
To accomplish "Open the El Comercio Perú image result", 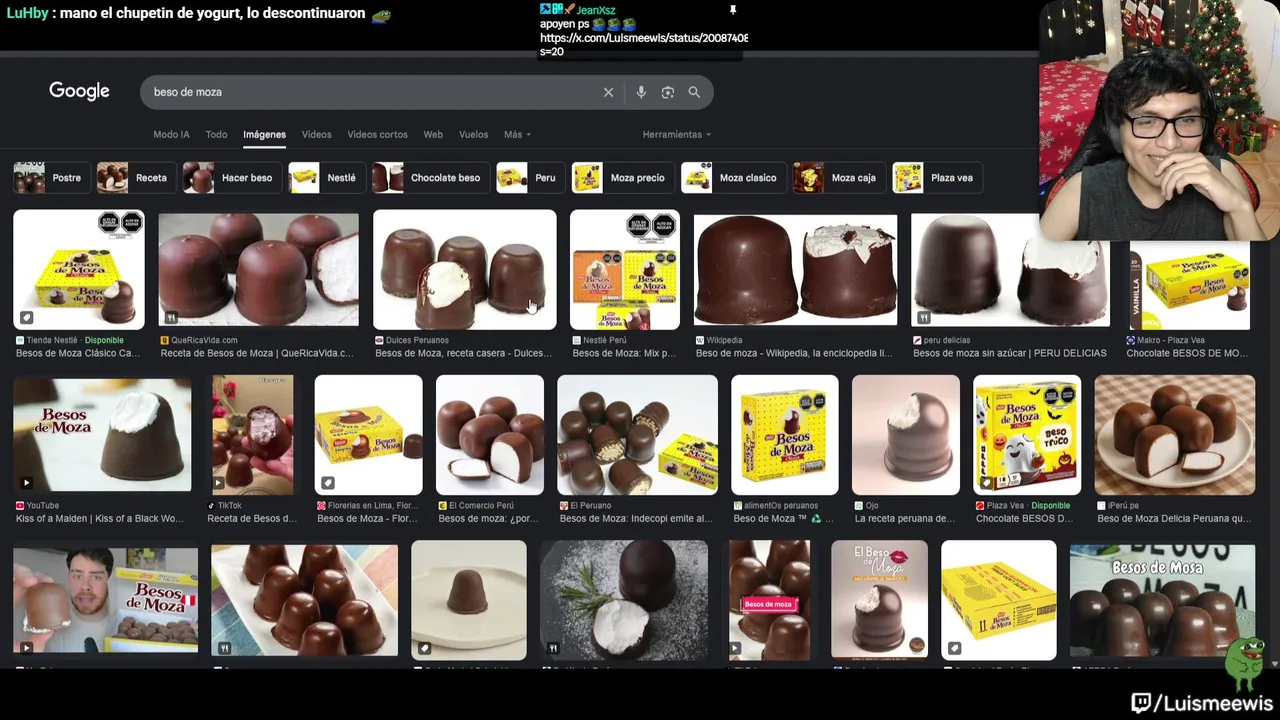I will point(490,435).
